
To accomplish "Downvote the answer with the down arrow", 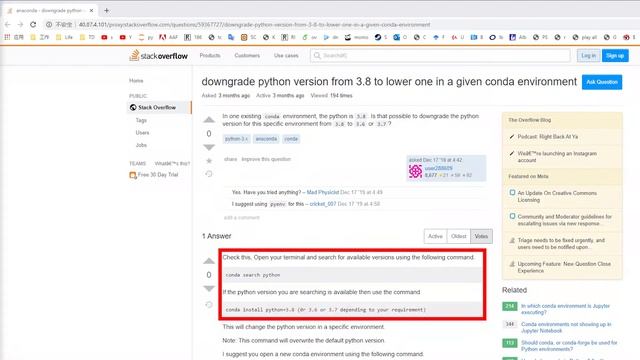I will (x=209, y=289).
